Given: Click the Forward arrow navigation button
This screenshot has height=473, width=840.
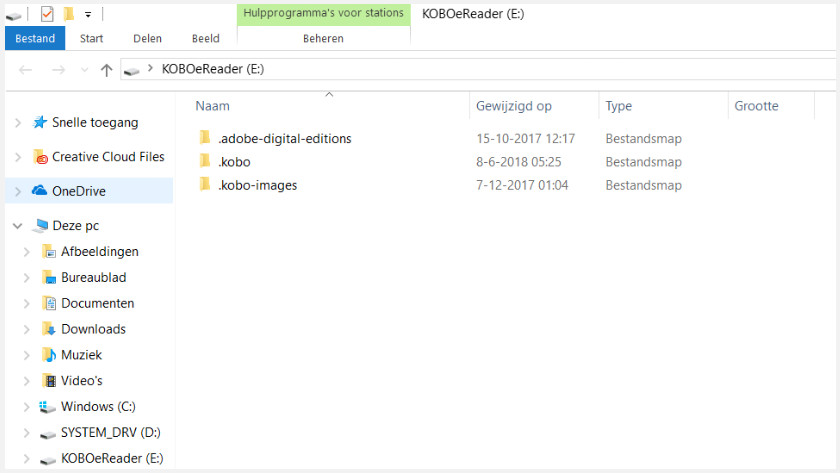Looking at the screenshot, I should pyautogui.click(x=58, y=70).
